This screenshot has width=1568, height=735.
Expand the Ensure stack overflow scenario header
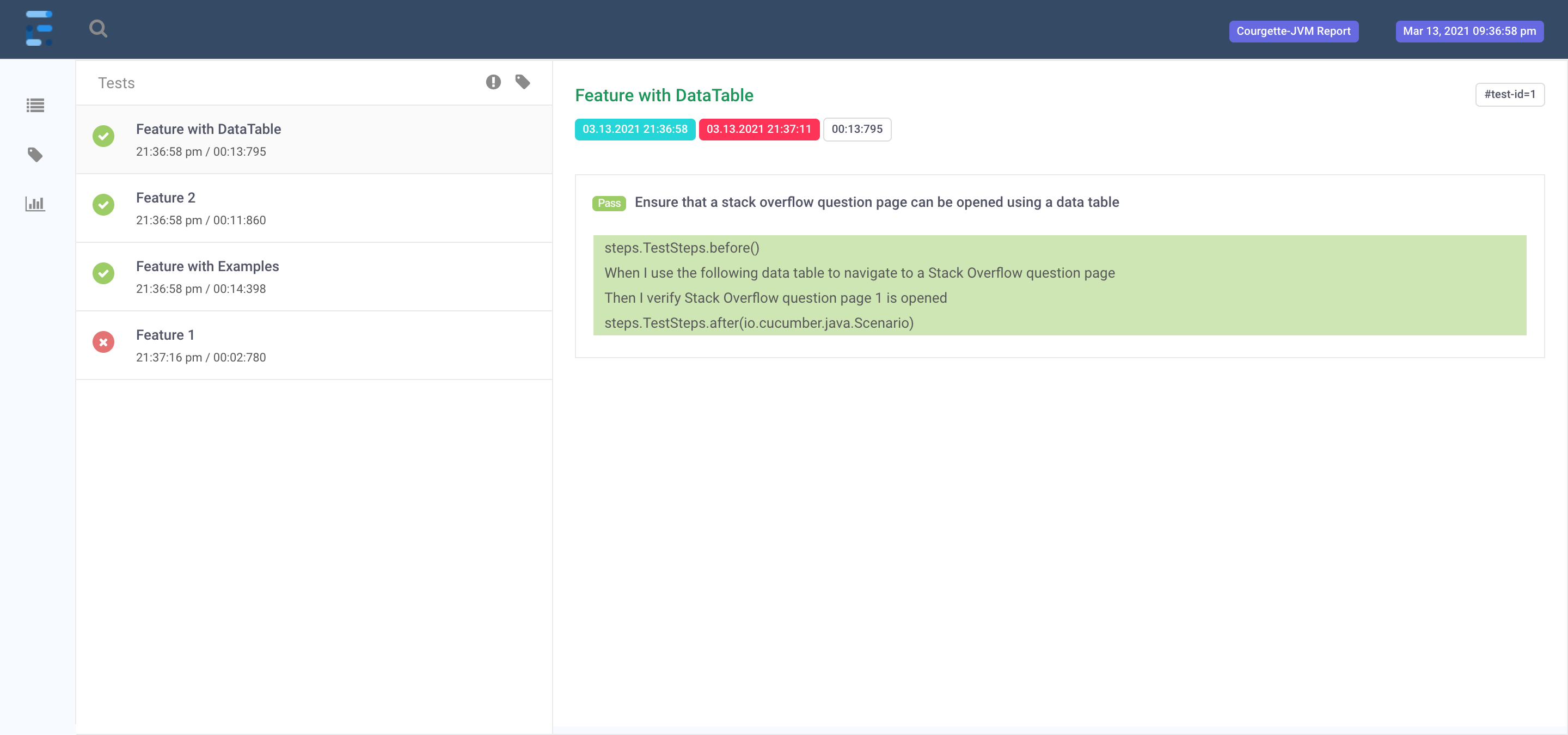[876, 202]
